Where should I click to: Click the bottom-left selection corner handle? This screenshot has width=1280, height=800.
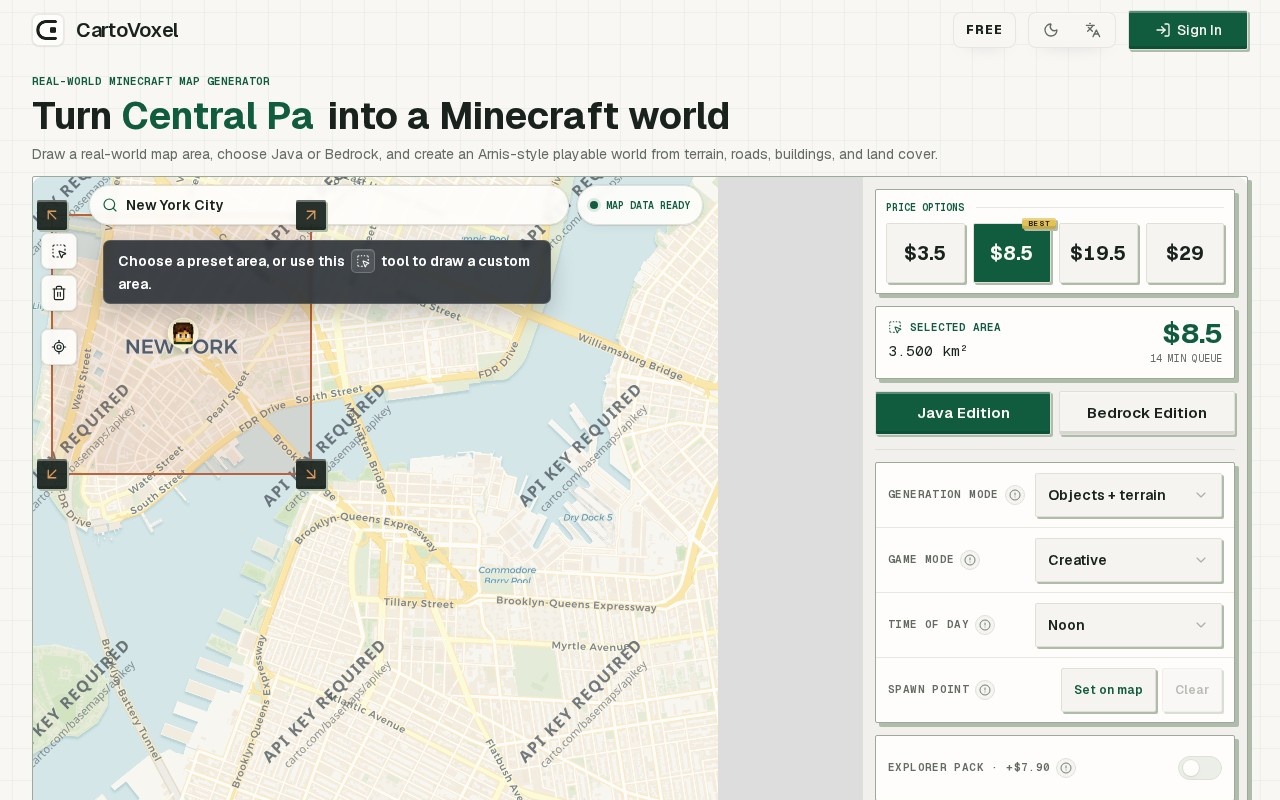click(x=52, y=474)
